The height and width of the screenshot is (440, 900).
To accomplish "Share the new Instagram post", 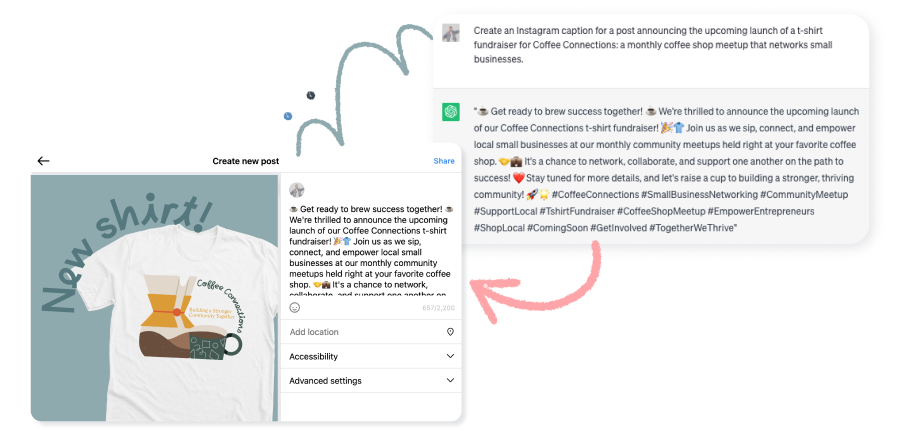I will point(444,161).
